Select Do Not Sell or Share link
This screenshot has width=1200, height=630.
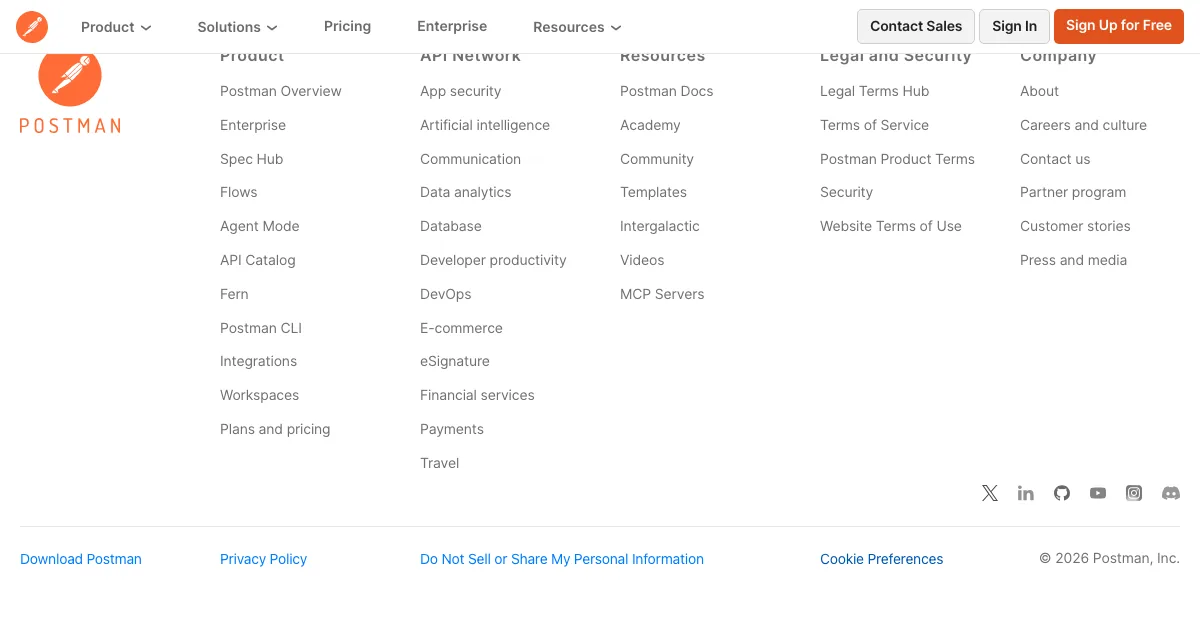pyautogui.click(x=562, y=559)
